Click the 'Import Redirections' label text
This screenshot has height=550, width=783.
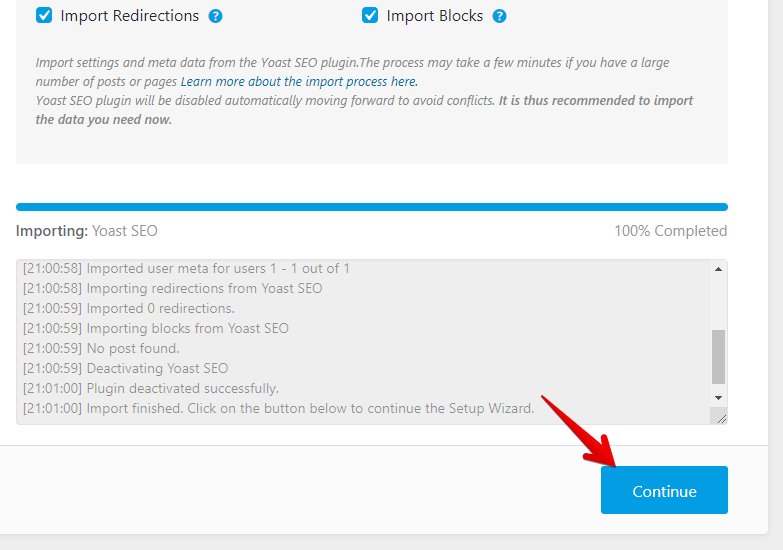[x=129, y=16]
